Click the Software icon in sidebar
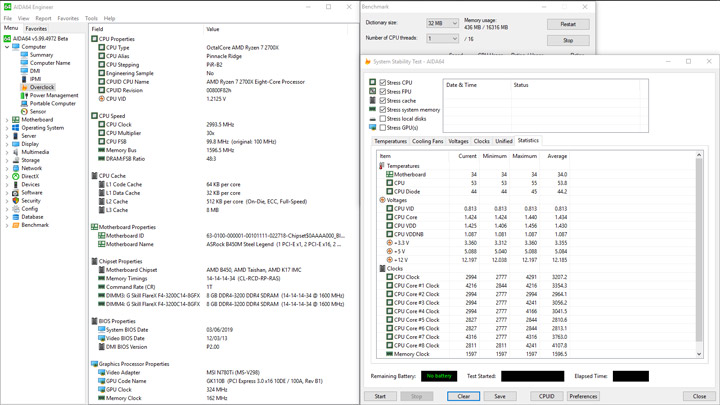Image resolution: width=720 pixels, height=405 pixels. pos(16,192)
